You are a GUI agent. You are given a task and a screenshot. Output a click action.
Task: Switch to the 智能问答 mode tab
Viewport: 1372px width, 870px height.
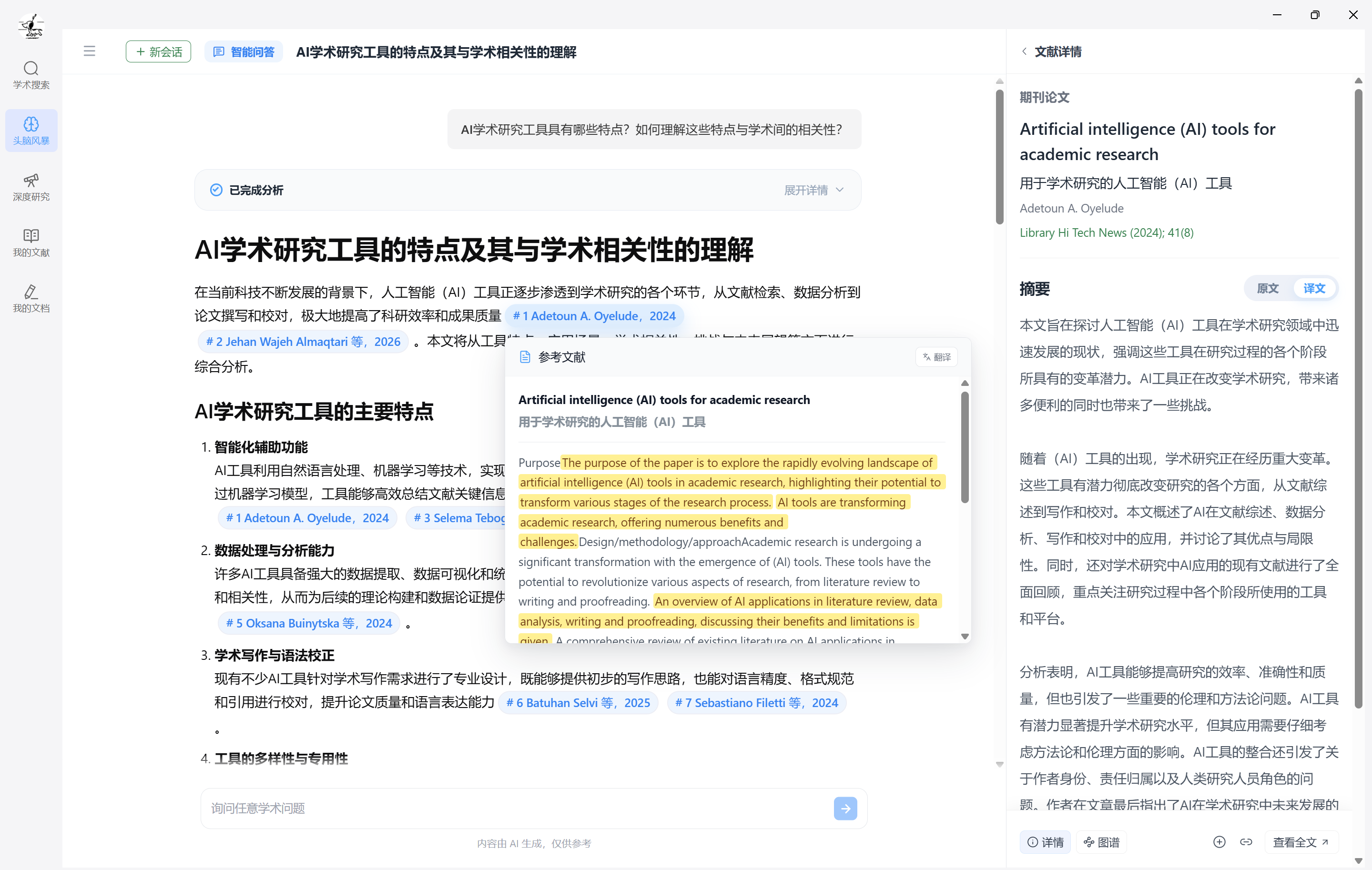[244, 51]
